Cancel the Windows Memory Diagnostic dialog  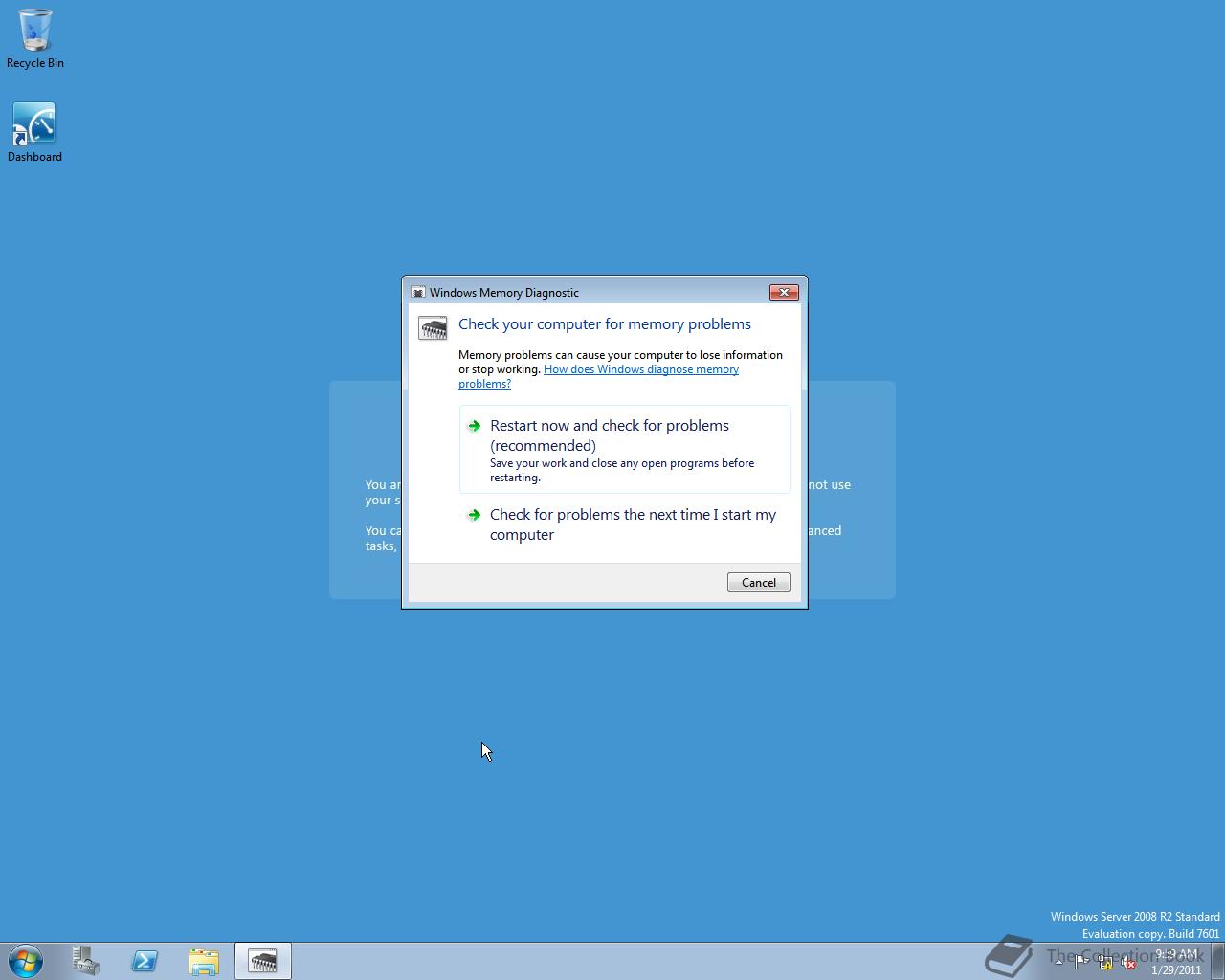759,583
